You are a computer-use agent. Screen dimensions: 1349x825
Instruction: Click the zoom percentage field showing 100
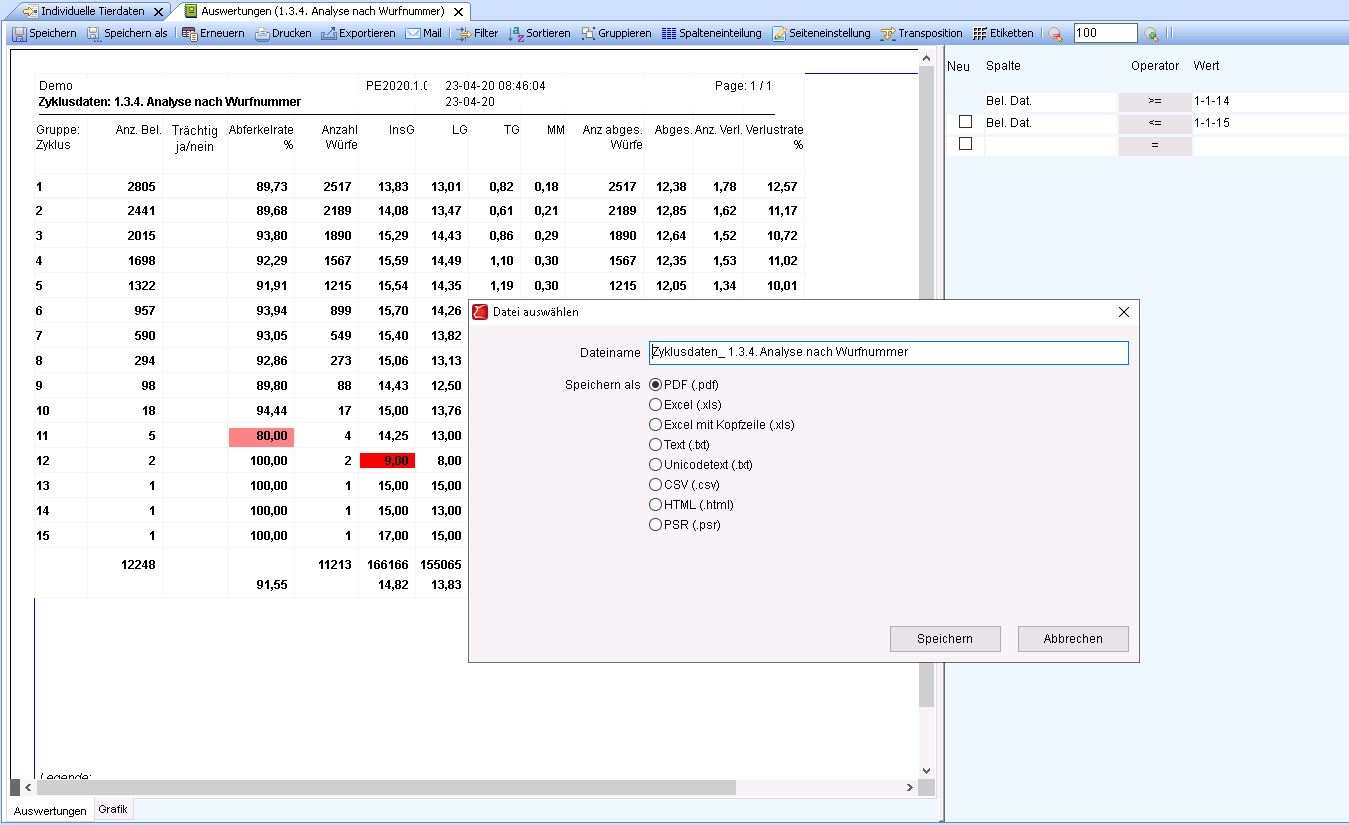(1105, 33)
